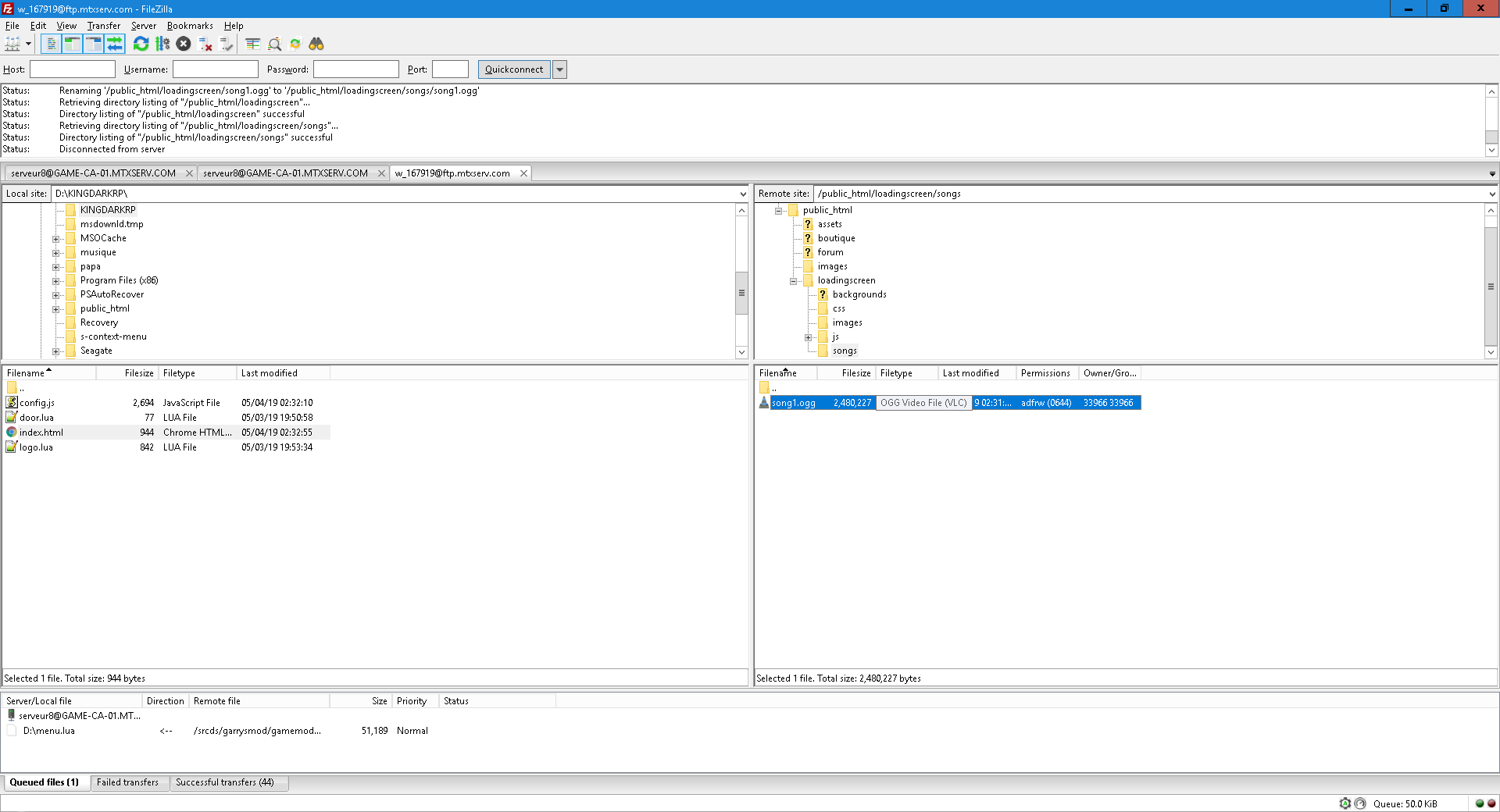Toggle the message log display
Screen dimensions: 1500x812
(51, 44)
